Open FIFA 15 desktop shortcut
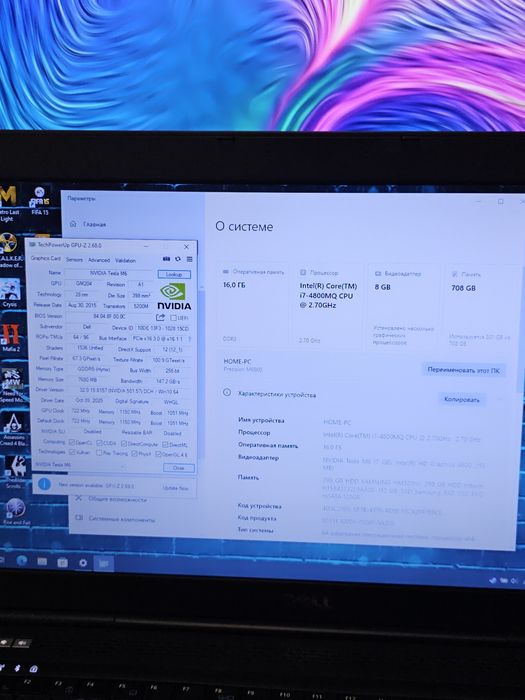This screenshot has width=525, height=700. coord(40,201)
